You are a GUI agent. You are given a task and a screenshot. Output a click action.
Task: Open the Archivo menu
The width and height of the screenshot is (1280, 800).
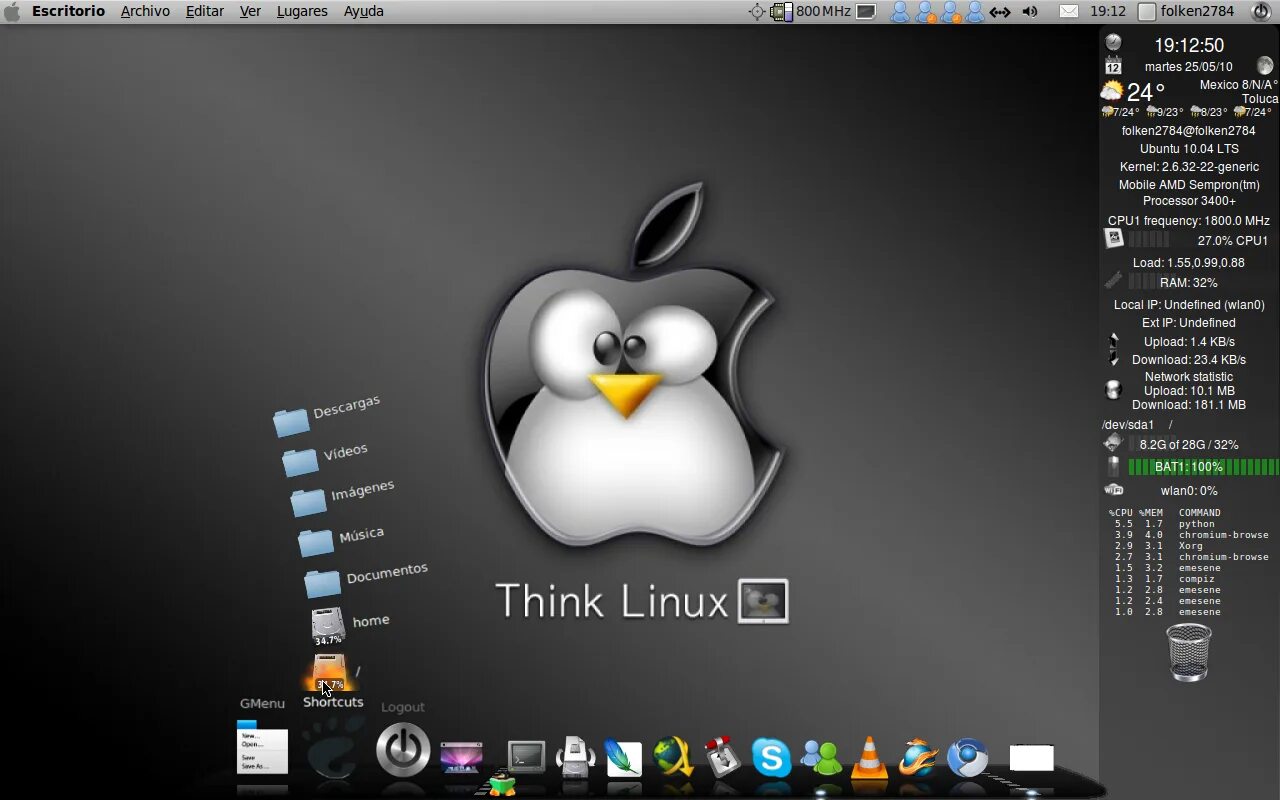[x=145, y=11]
